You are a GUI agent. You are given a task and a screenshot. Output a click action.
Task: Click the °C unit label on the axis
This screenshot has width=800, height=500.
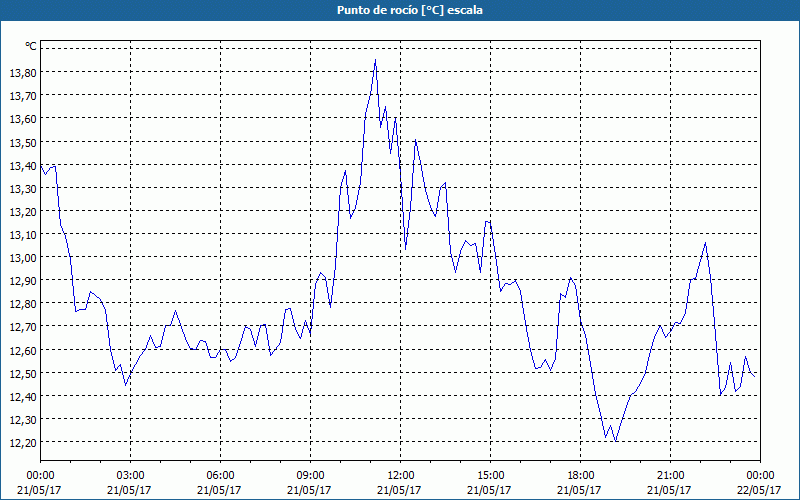(x=31, y=46)
